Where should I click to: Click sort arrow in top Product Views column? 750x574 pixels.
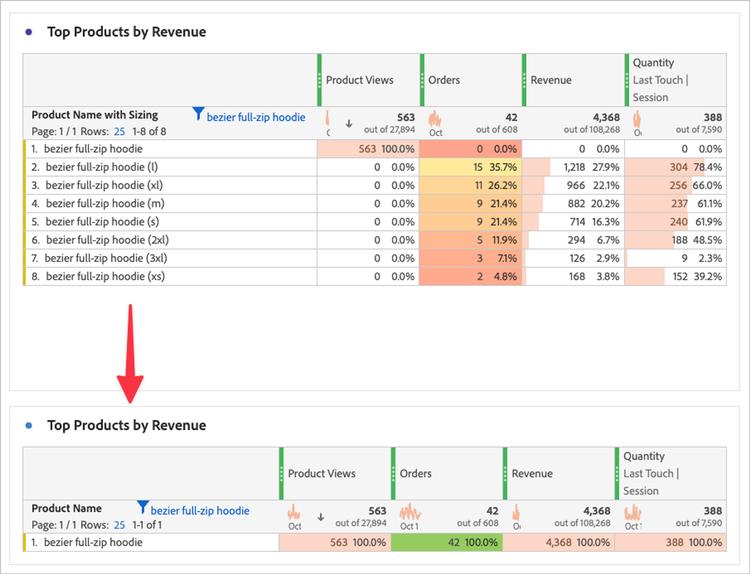(349, 124)
